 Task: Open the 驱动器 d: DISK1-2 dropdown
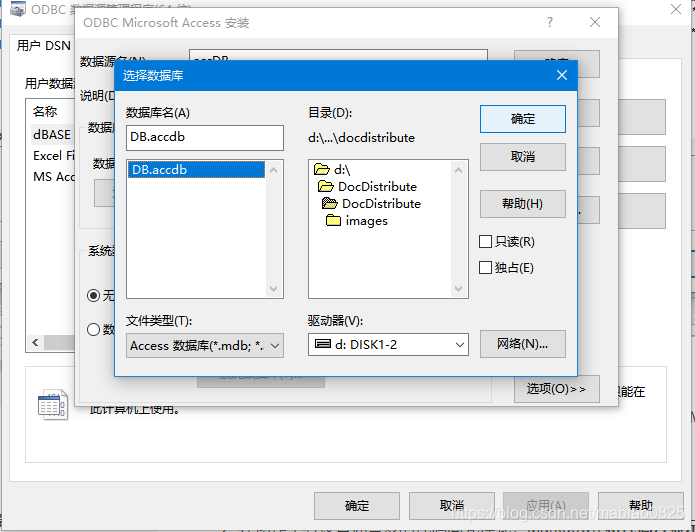tap(460, 344)
